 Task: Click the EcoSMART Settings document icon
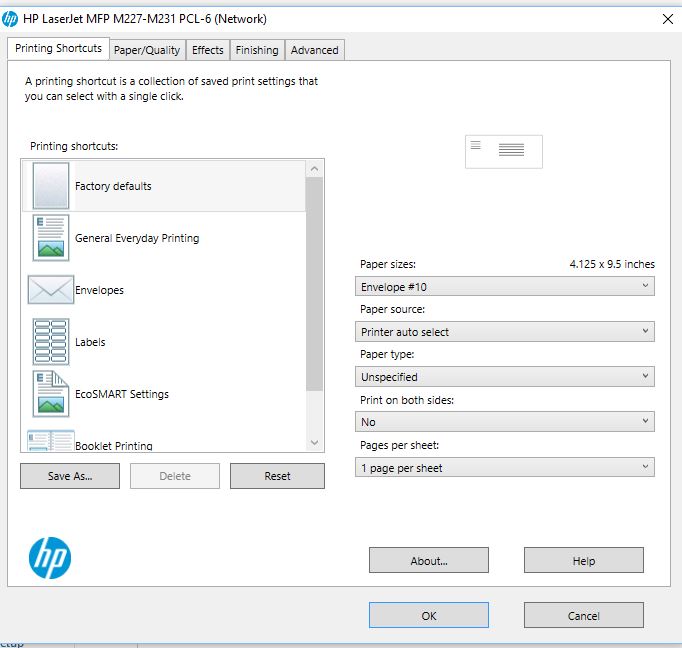(x=51, y=394)
